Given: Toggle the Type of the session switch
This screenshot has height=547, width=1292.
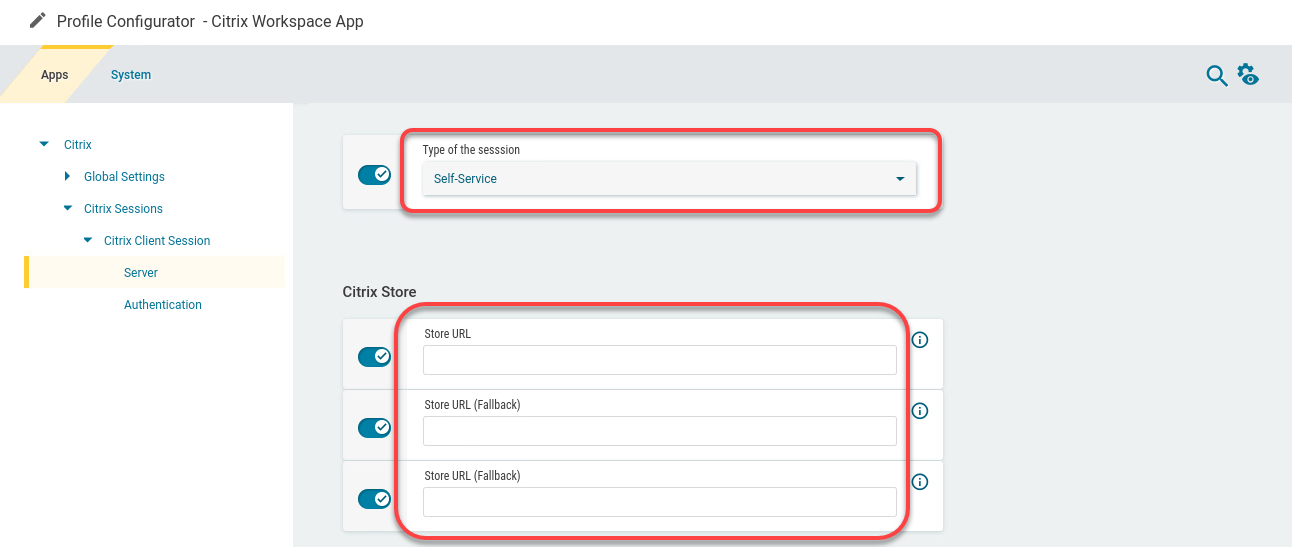Looking at the screenshot, I should click(x=374, y=175).
